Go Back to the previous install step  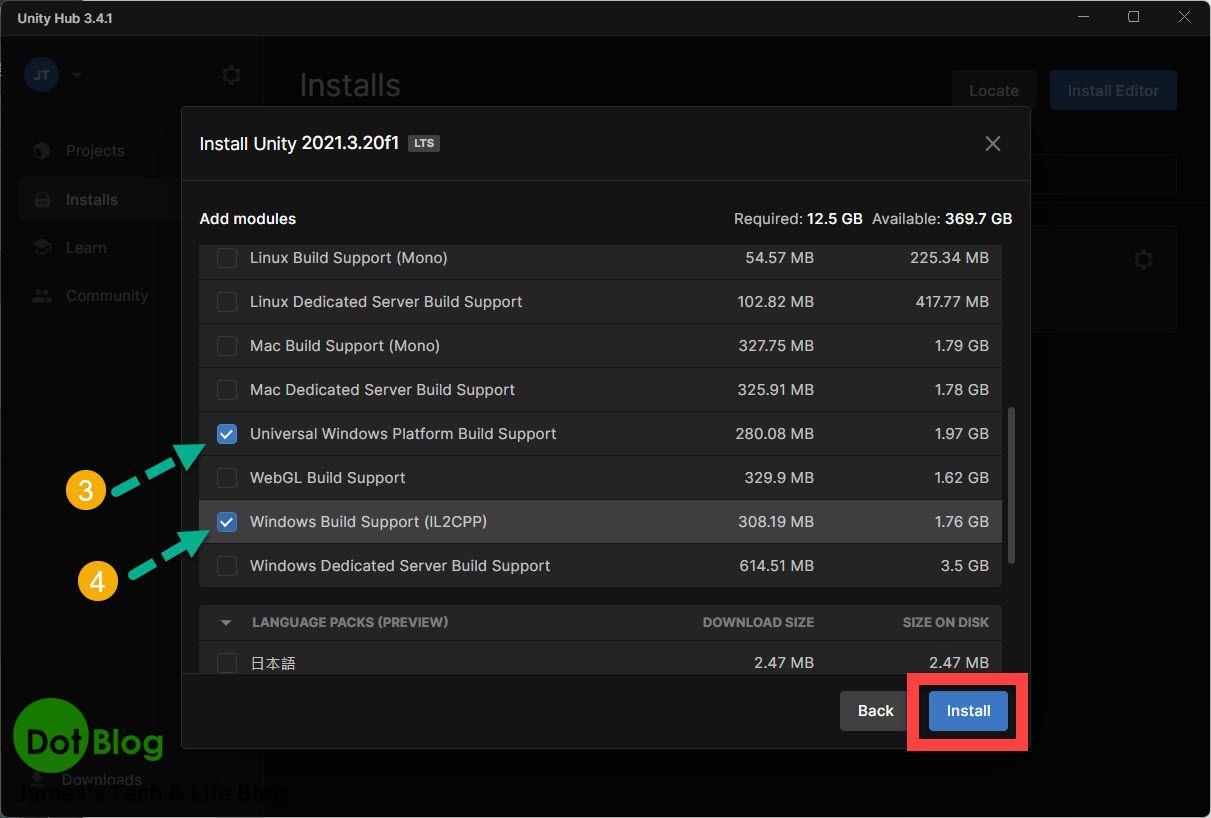pyautogui.click(x=875, y=711)
